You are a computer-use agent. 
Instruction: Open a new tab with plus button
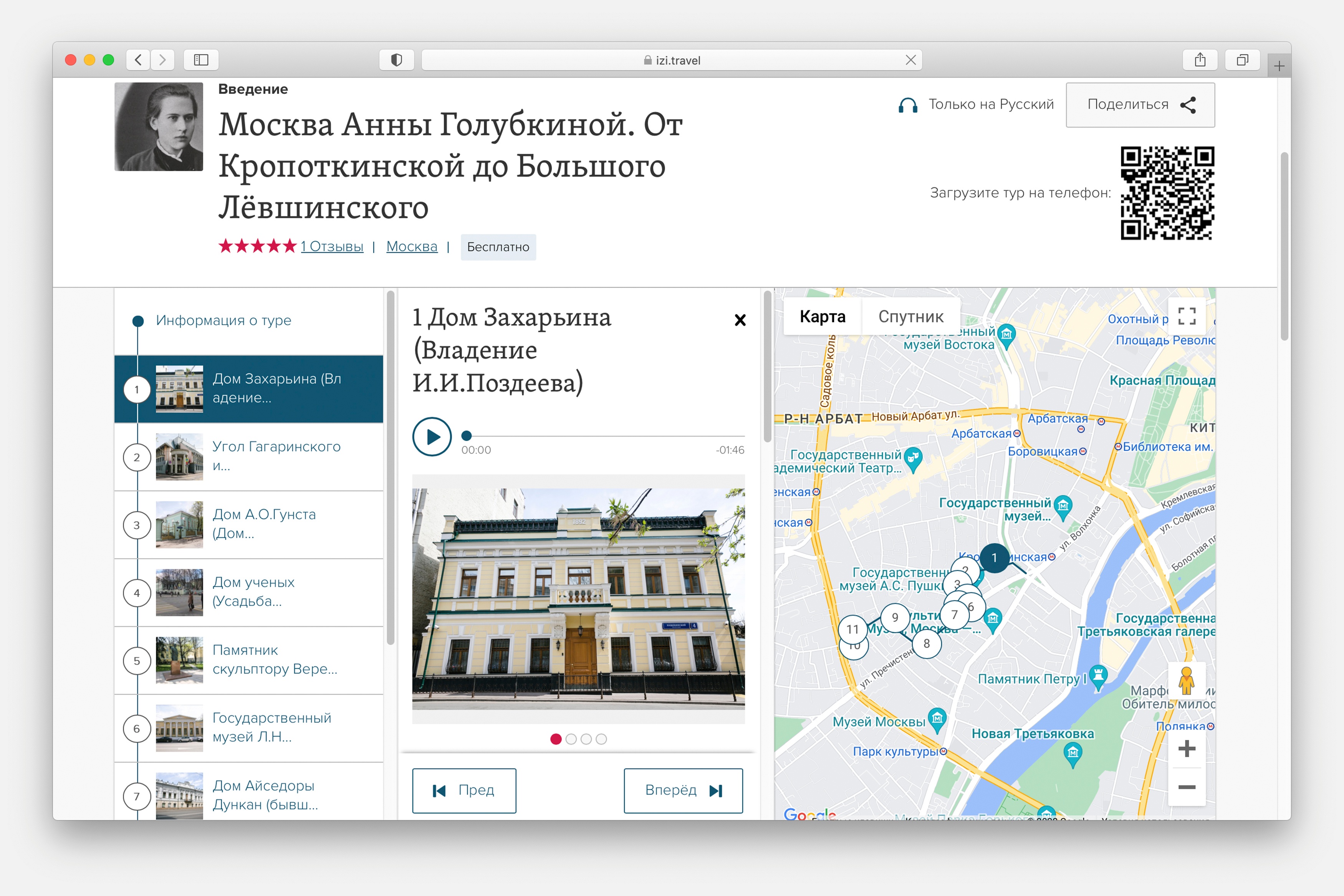[1279, 66]
